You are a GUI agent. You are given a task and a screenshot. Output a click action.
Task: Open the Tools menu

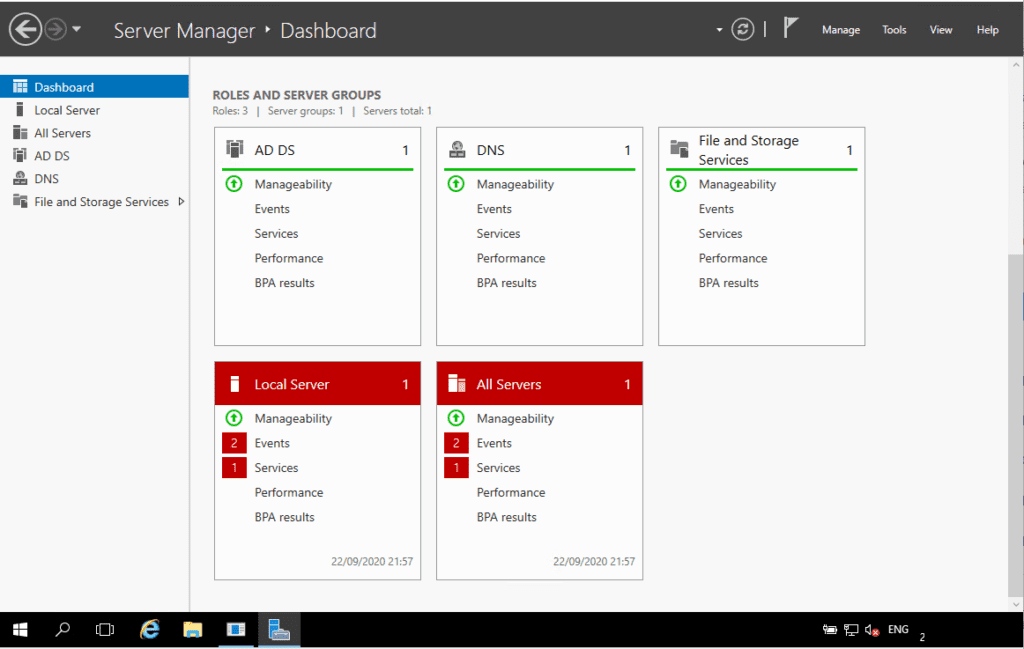tap(894, 30)
